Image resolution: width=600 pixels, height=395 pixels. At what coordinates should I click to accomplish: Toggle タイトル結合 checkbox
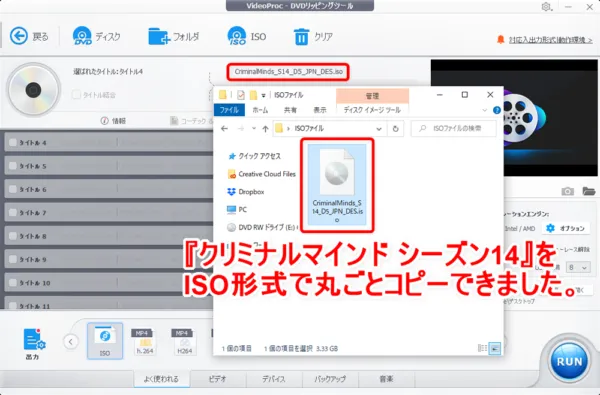pyautogui.click(x=77, y=95)
